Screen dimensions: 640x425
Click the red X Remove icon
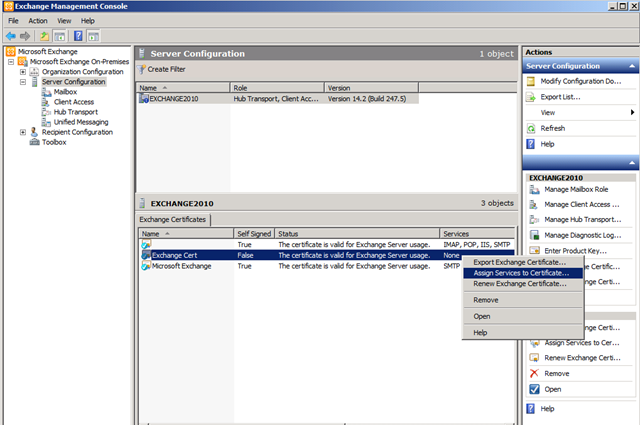534,374
